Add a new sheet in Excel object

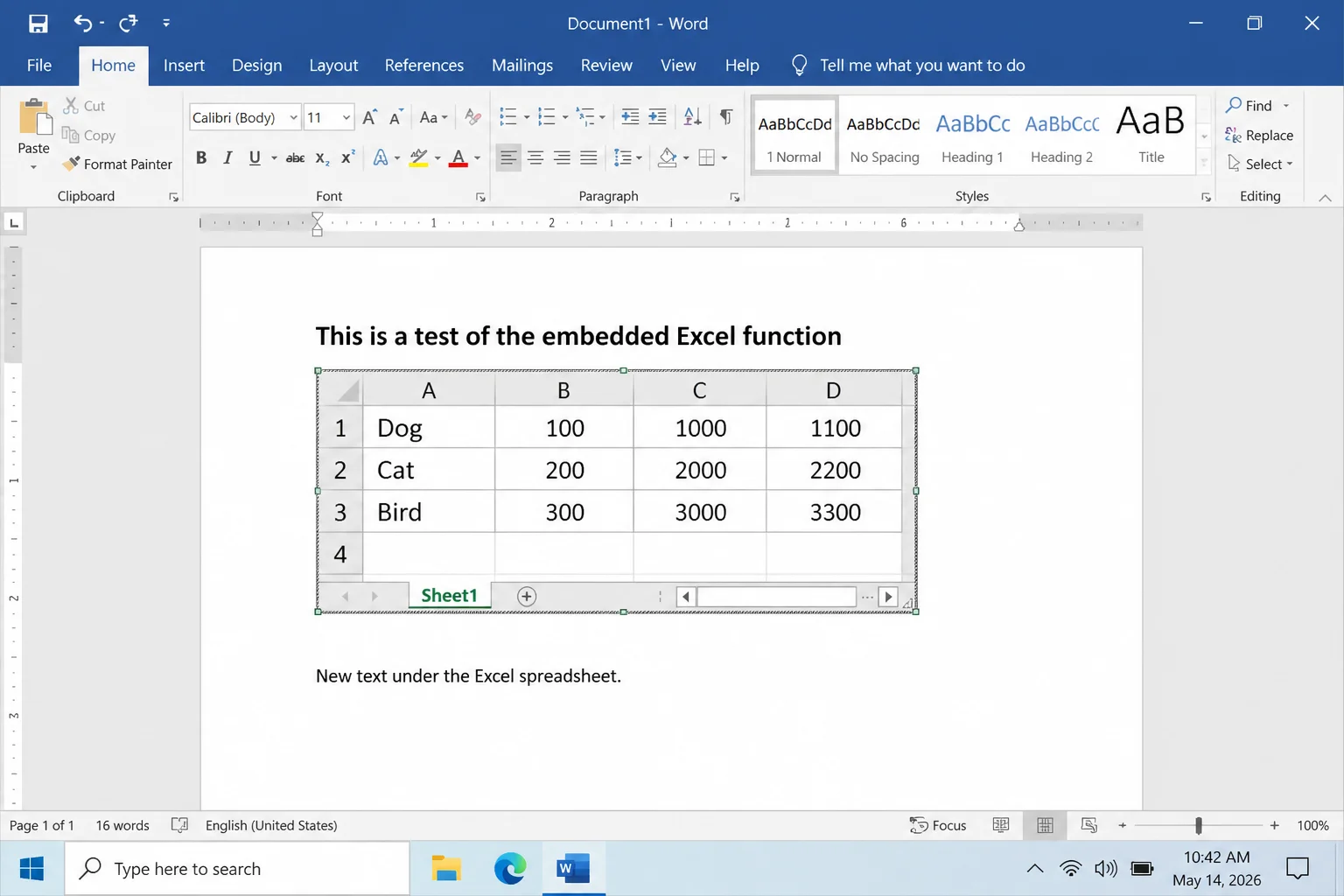click(527, 597)
